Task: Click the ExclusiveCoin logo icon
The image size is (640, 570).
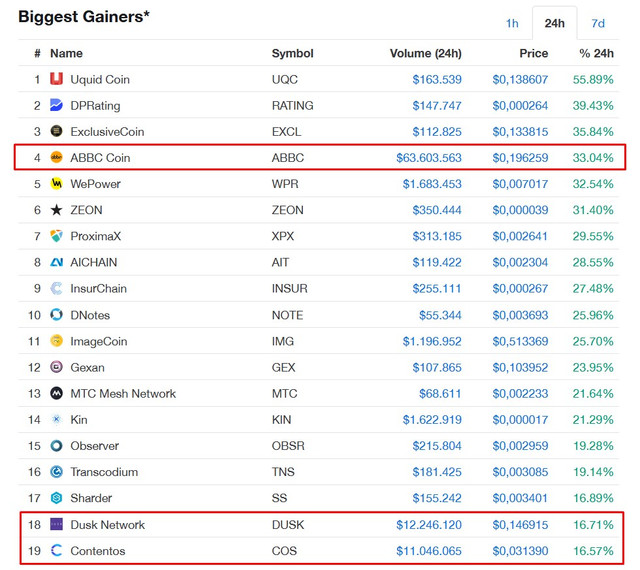Action: [56, 131]
